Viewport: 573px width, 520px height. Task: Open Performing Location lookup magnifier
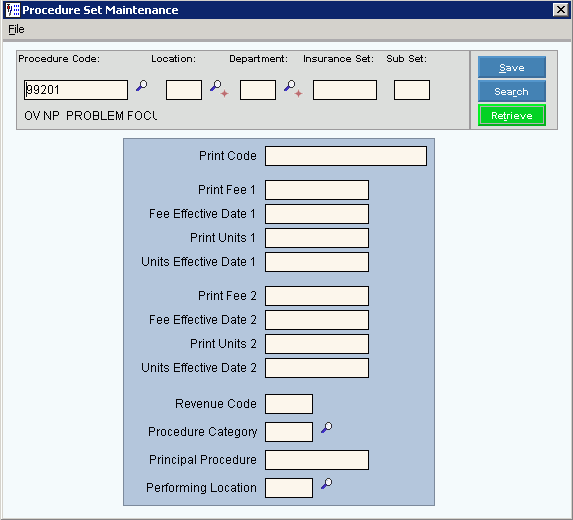click(x=326, y=483)
